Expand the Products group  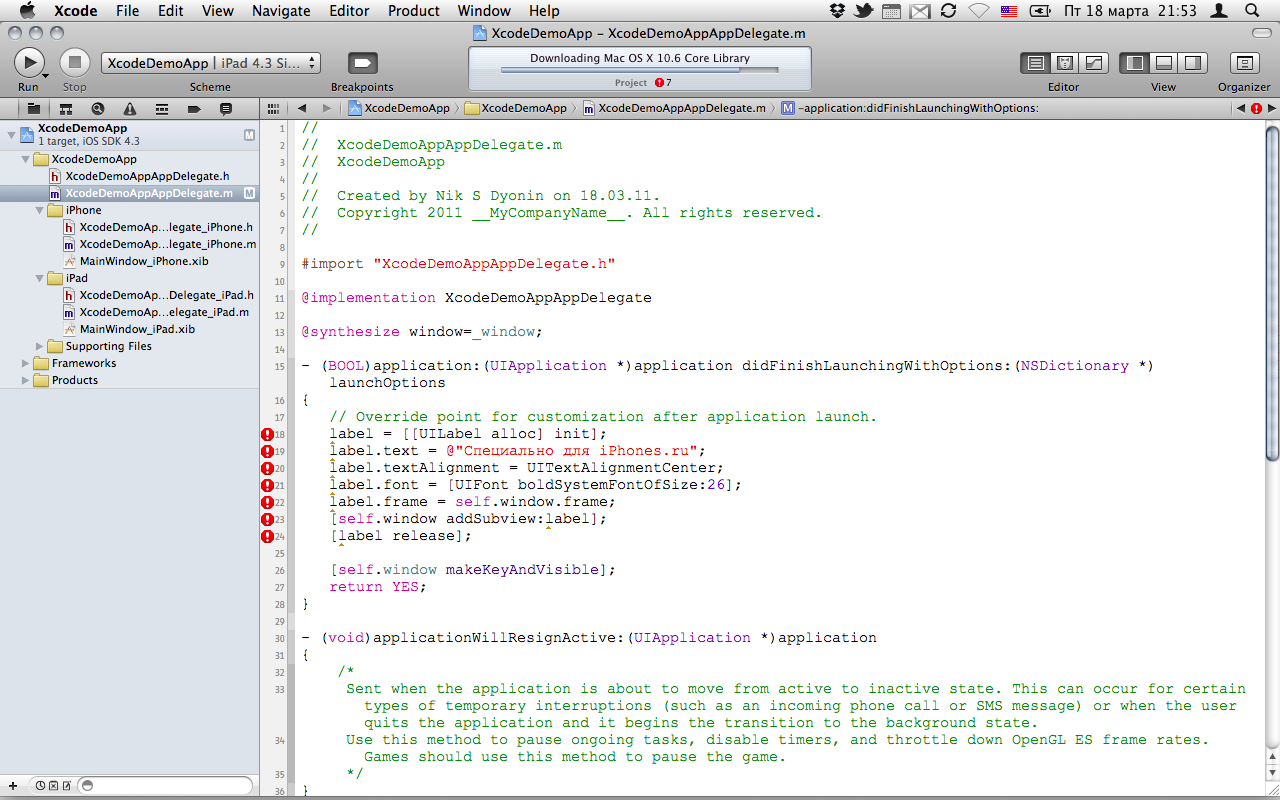point(26,380)
